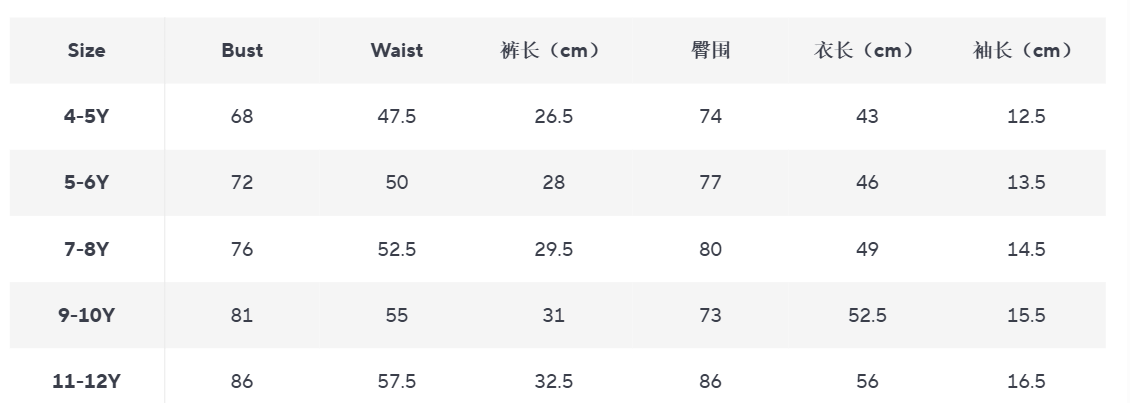Screen dimensions: 1130x403
Task: Select the 52.5 value in 9-10Y row
Action: (867, 315)
